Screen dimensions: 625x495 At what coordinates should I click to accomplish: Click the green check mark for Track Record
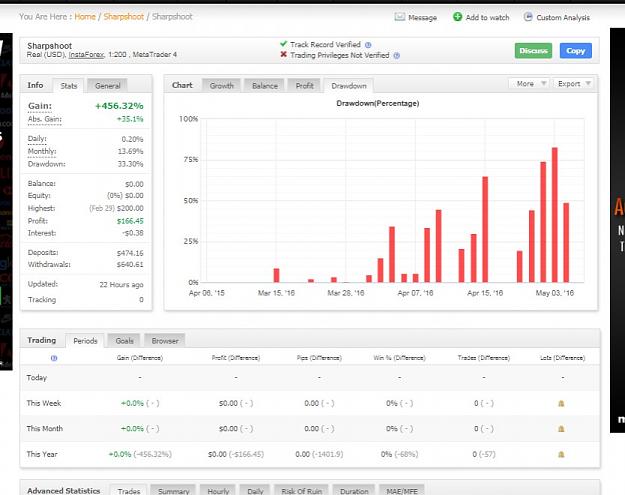pos(283,44)
